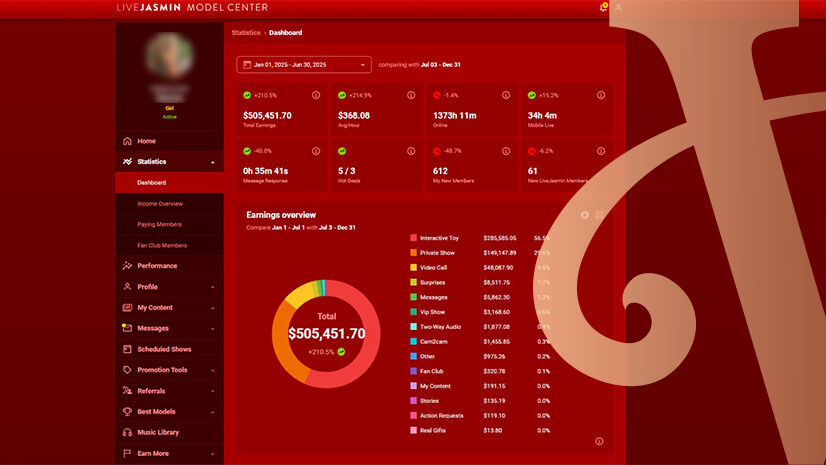Click info icon on Hot Deals card
Screen dimensions: 826x465
(411, 151)
